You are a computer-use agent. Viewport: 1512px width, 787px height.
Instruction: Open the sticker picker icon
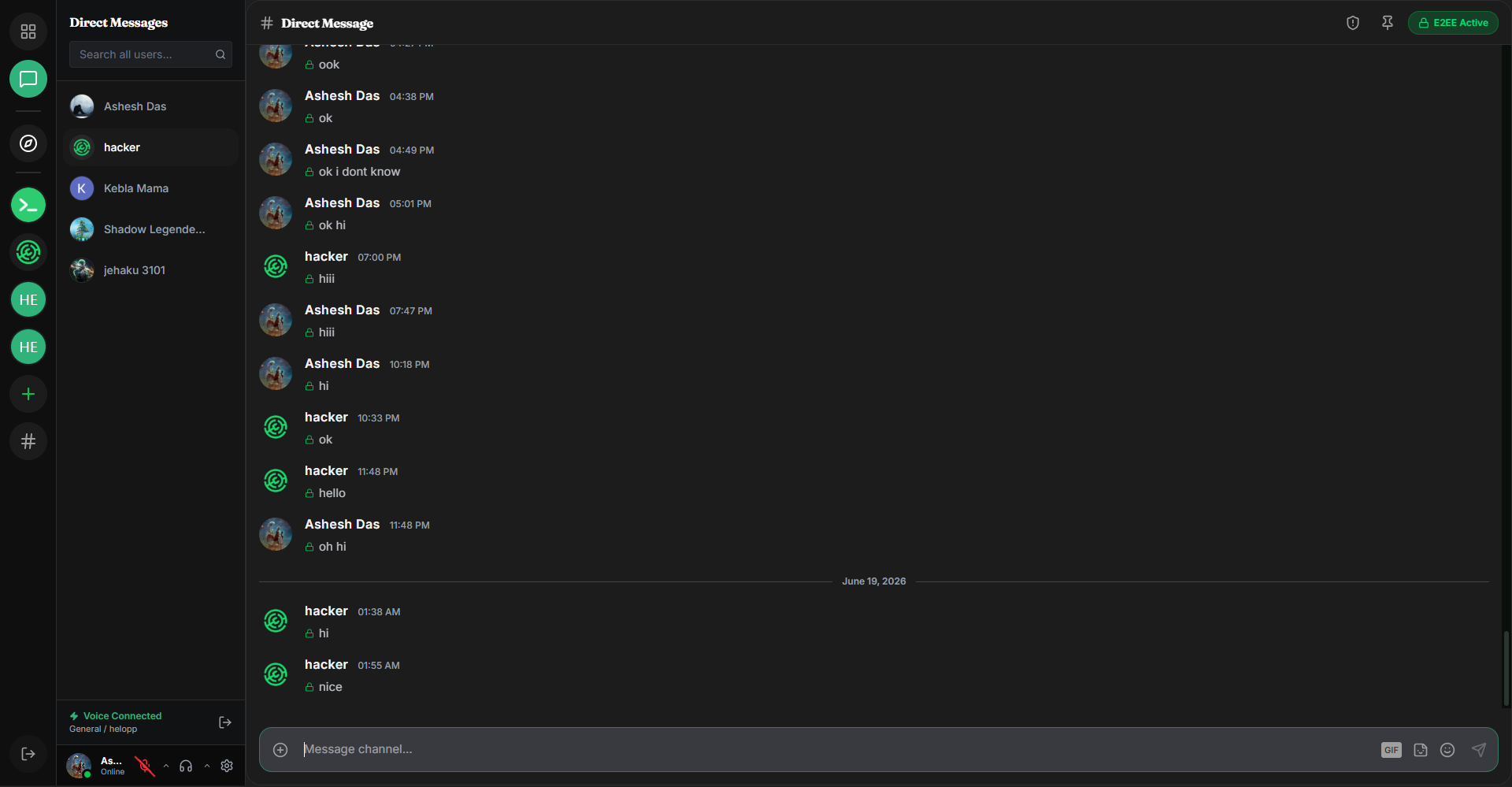click(x=1421, y=750)
